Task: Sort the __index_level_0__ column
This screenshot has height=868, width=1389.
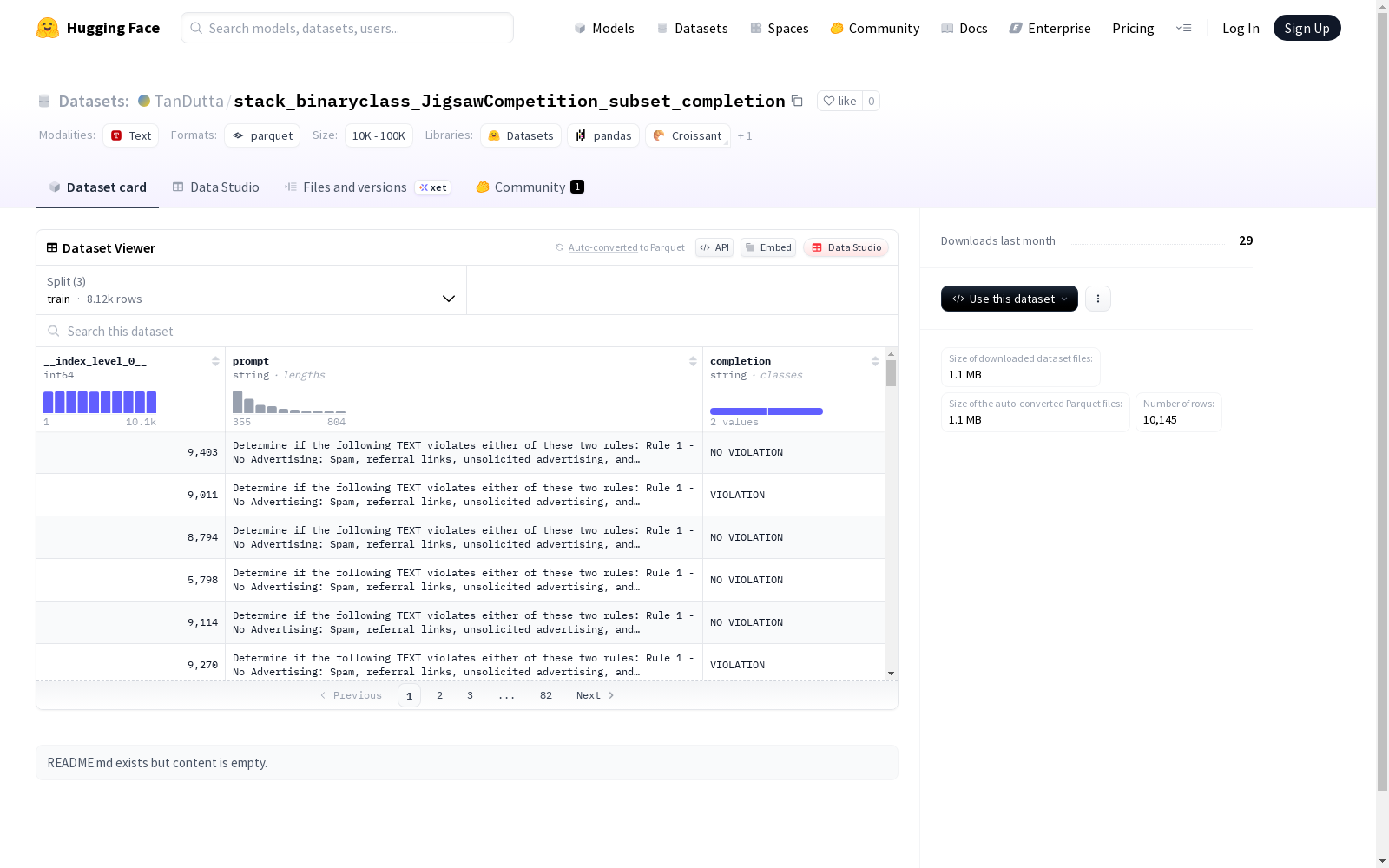Action: (215, 361)
